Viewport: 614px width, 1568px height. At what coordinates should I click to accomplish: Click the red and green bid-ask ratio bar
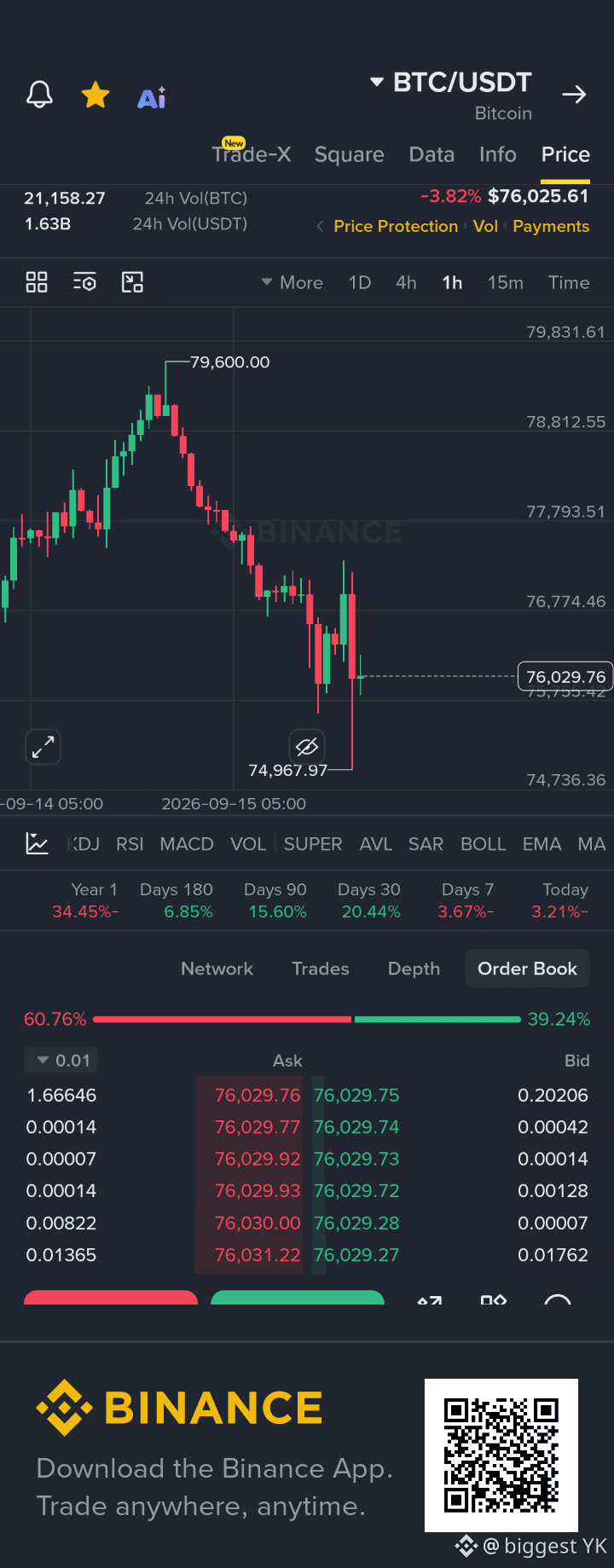tap(307, 1019)
